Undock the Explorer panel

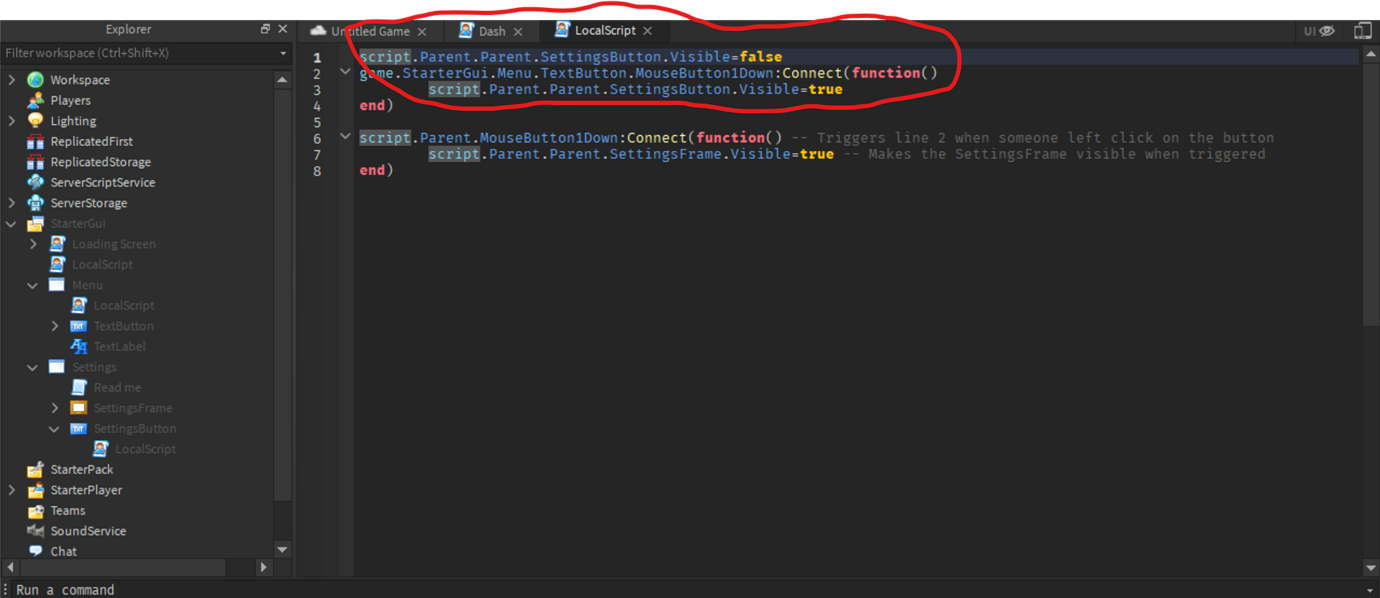265,30
